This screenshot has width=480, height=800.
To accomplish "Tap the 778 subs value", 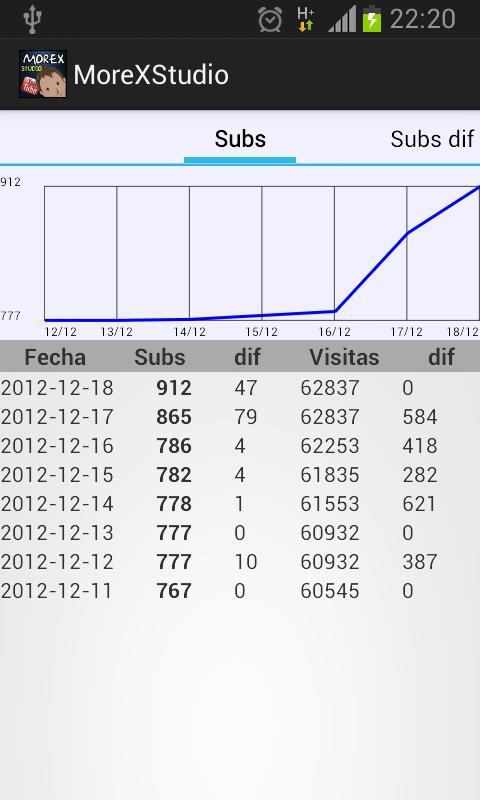I will 174,504.
